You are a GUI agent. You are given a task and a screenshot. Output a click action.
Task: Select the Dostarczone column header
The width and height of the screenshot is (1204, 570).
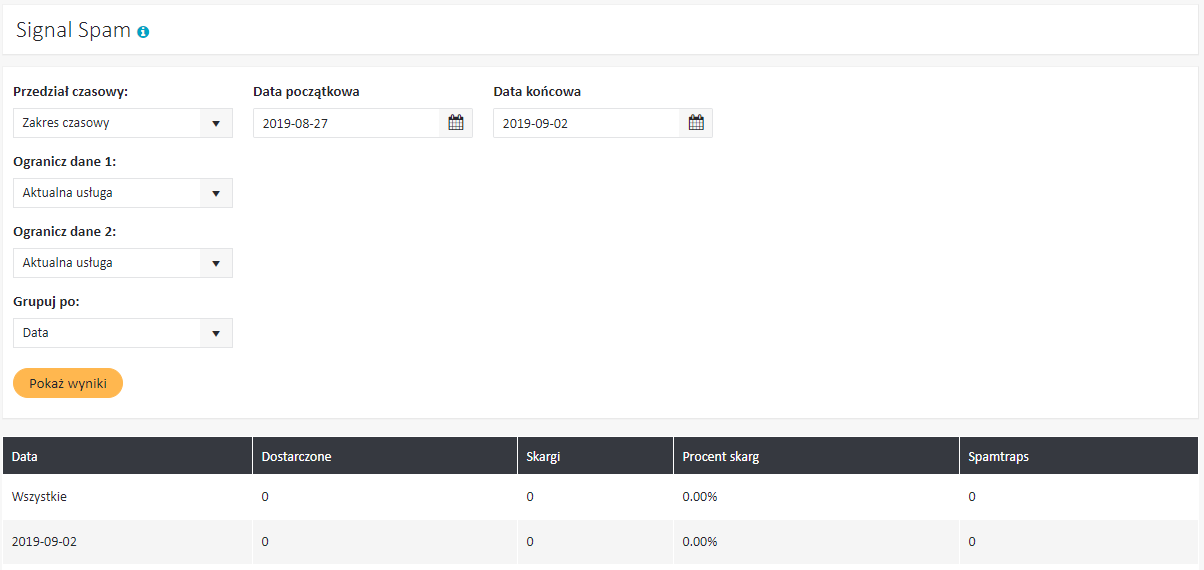click(296, 456)
